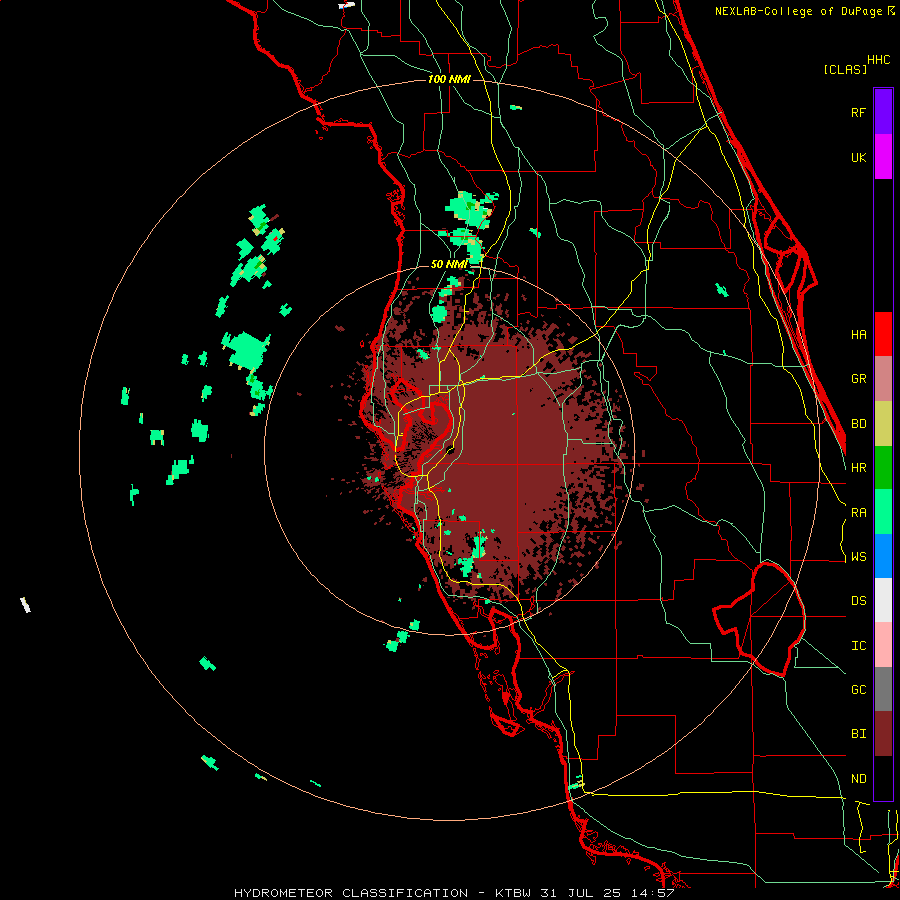Click the ND black legend swatch
The image size is (900, 900).
tap(883, 778)
